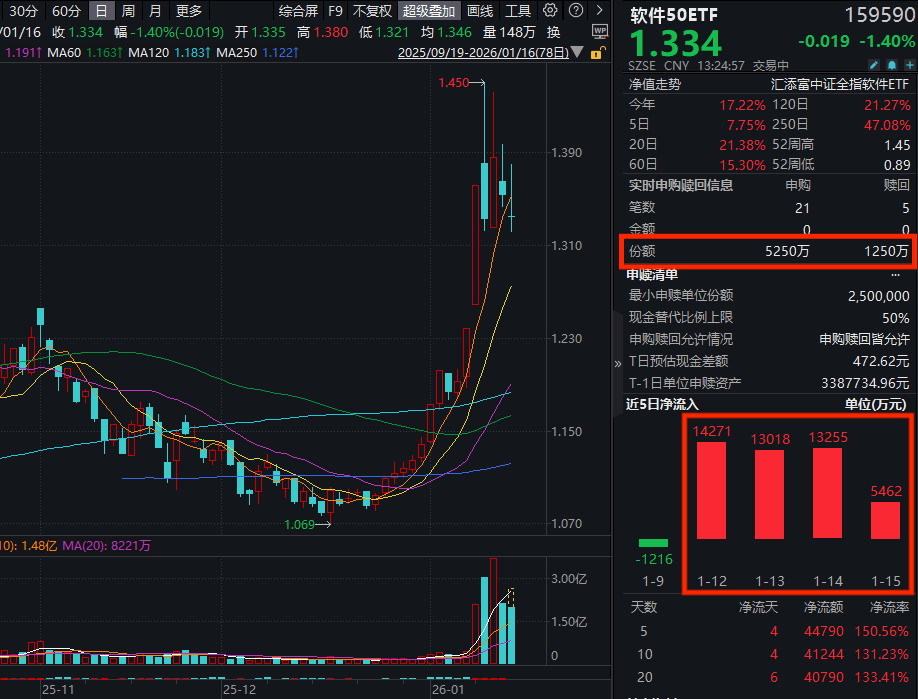
Task: Add to watchlist with the plus icon
Action: (908, 63)
